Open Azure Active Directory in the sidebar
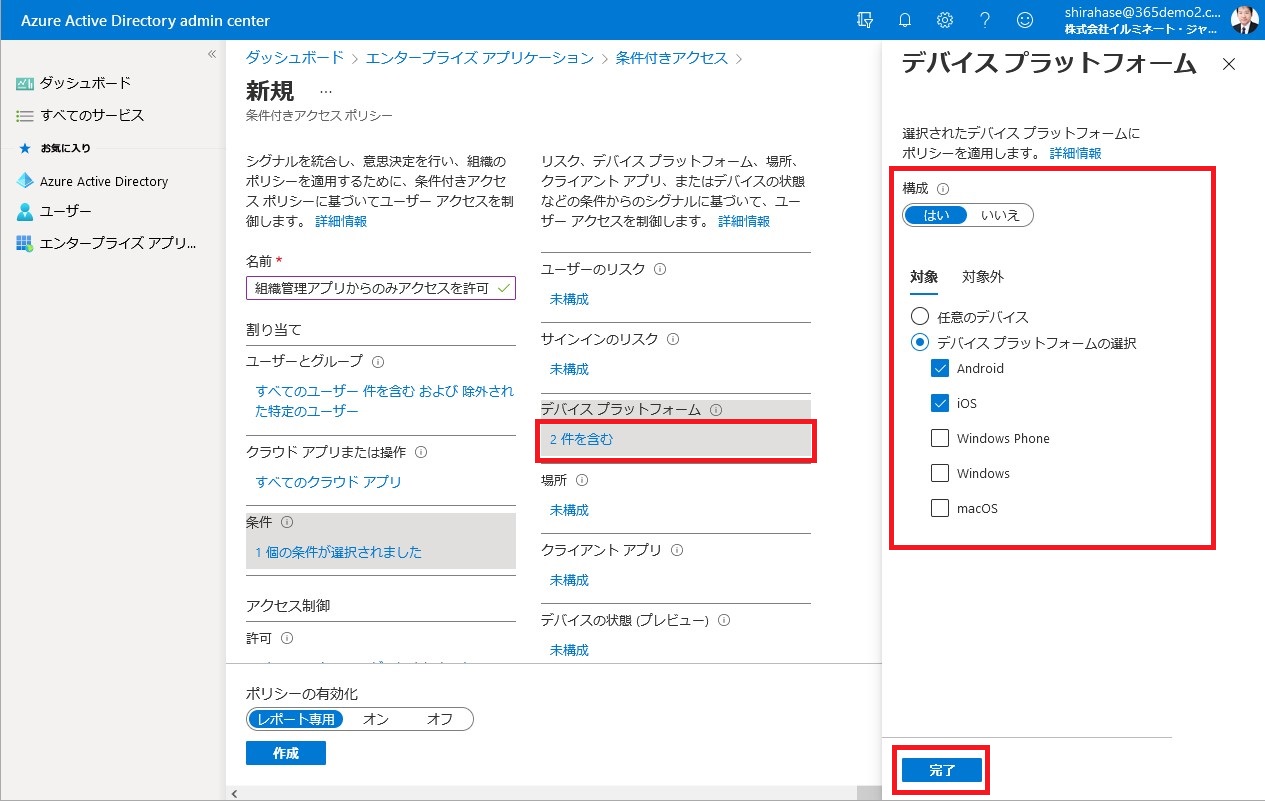1265x801 pixels. (104, 181)
